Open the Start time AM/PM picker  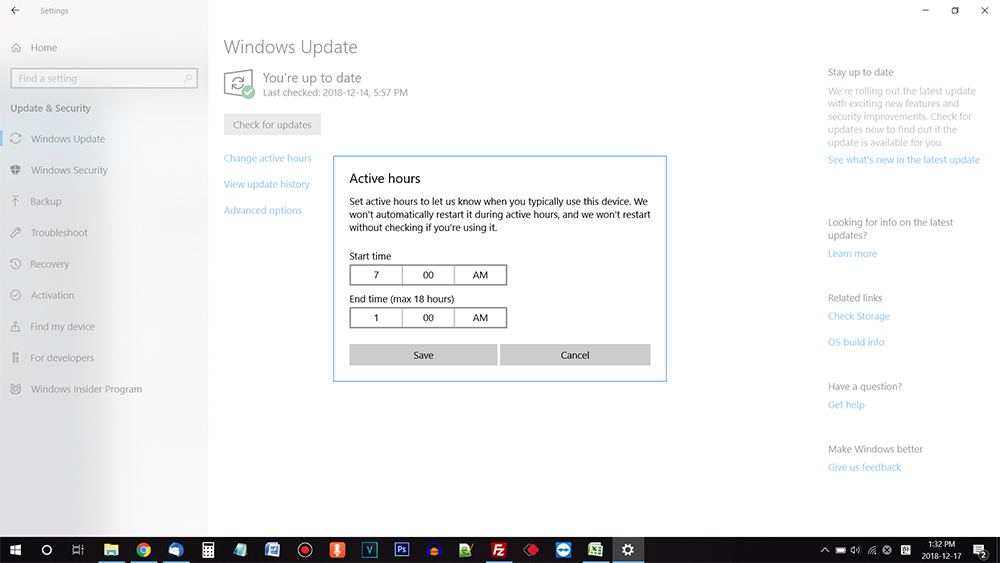pyautogui.click(x=480, y=275)
